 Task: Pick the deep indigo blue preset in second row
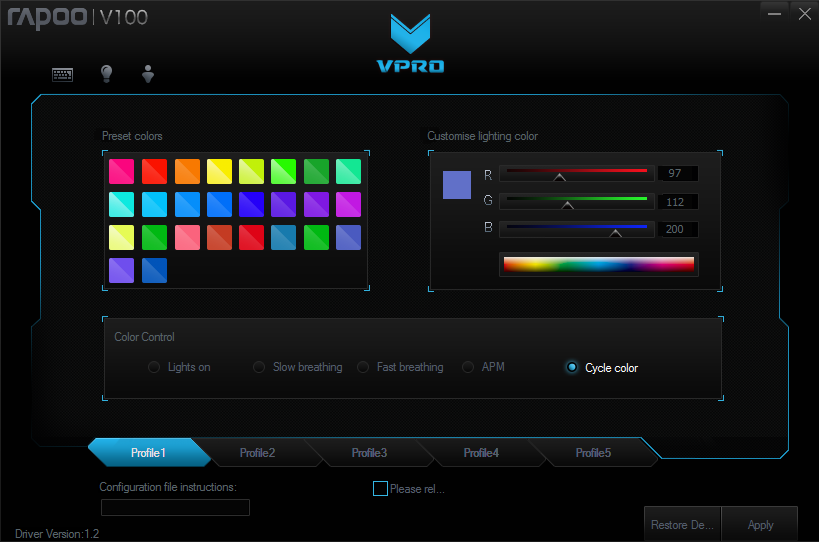point(252,205)
